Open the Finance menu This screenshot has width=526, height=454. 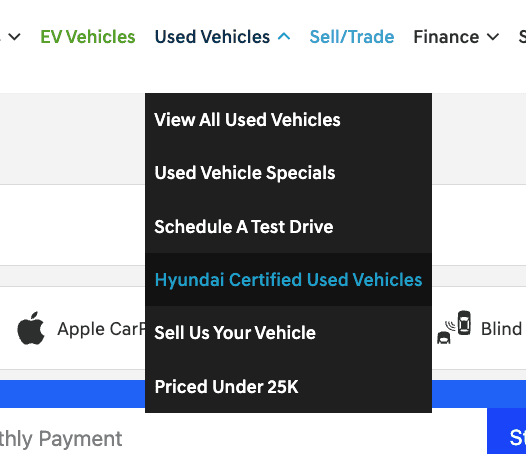446,37
